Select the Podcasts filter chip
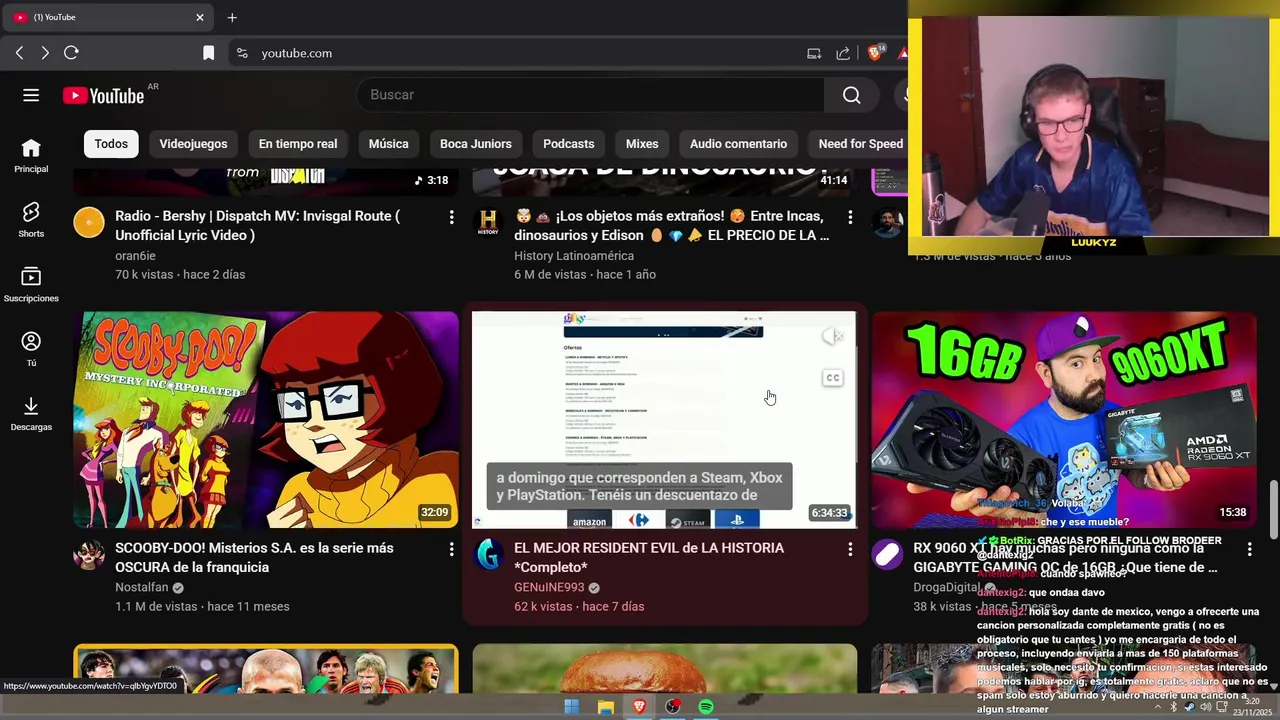Viewport: 1280px width, 720px height. 568,144
